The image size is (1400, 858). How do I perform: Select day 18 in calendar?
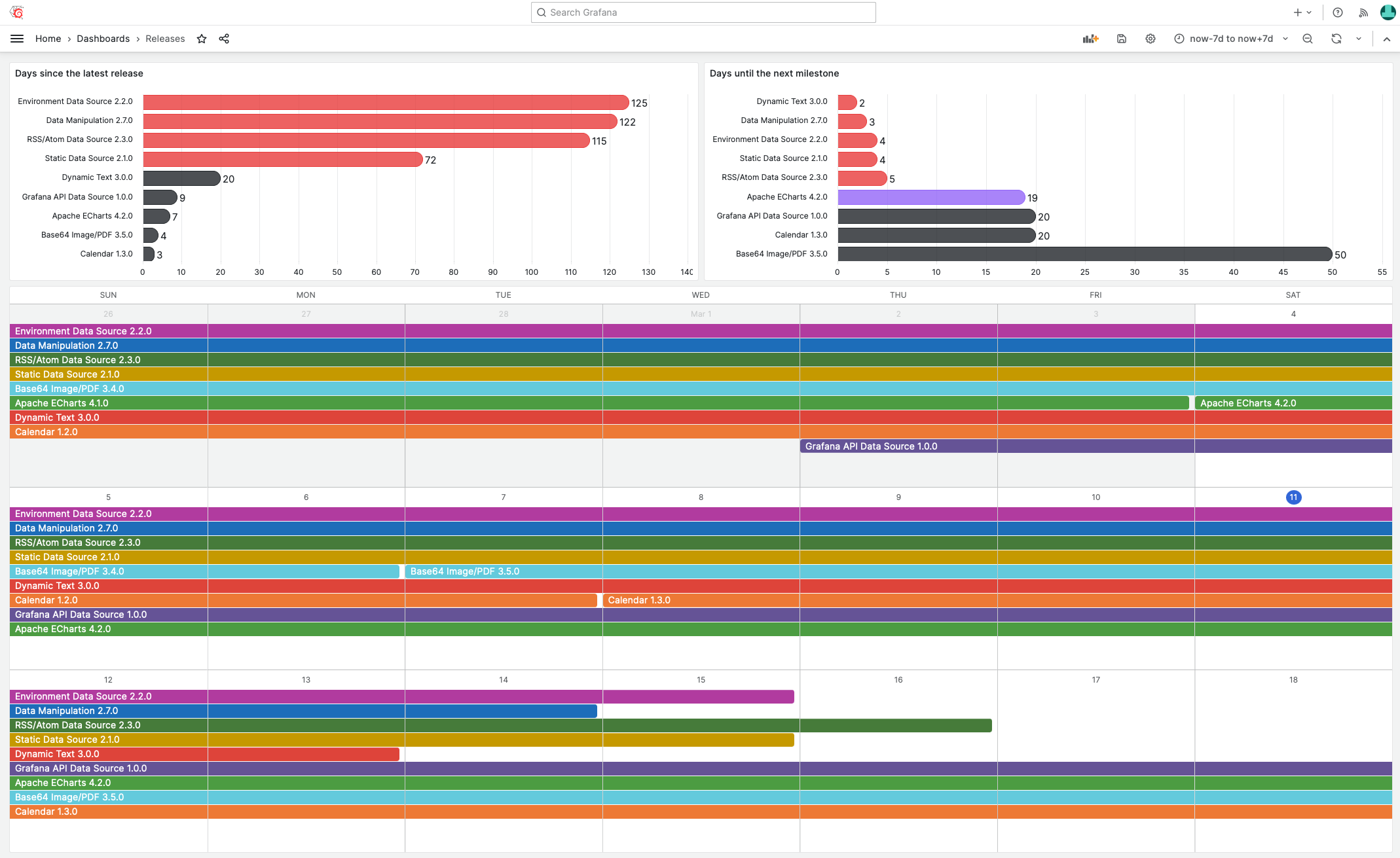(x=1293, y=680)
